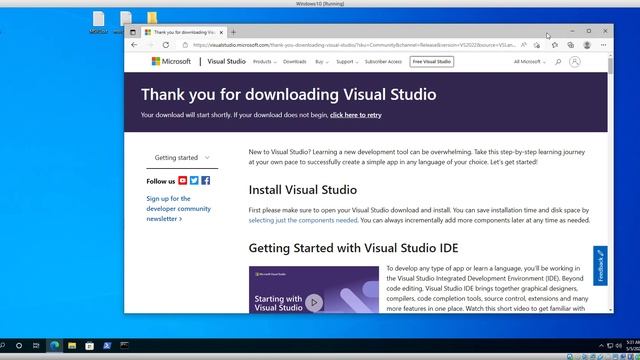Click the browser profile avatar
640x360 pixels.
point(587,45)
